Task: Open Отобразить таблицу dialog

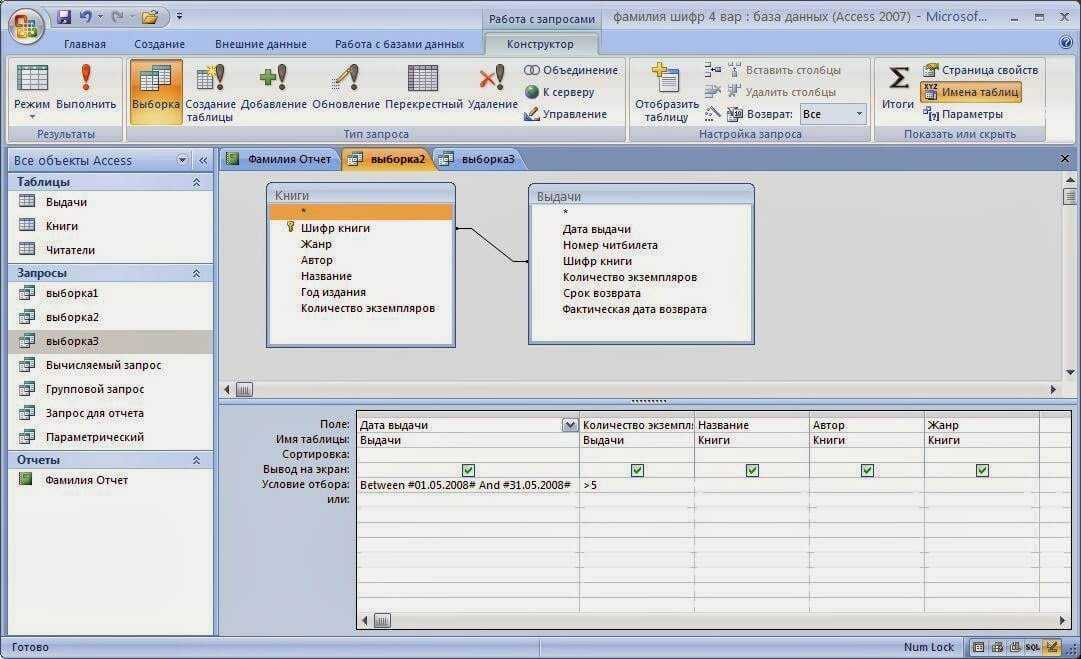Action: [x=667, y=93]
